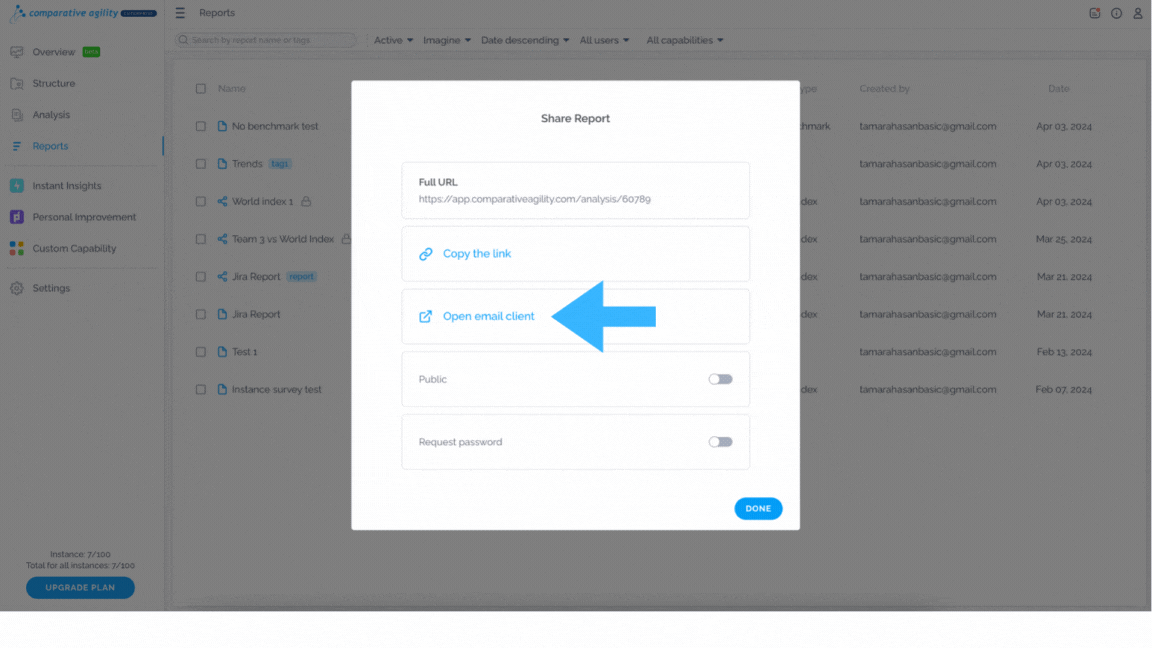The image size is (1152, 648).
Task: Check the Jira Report row tagged report
Action: [x=201, y=277]
